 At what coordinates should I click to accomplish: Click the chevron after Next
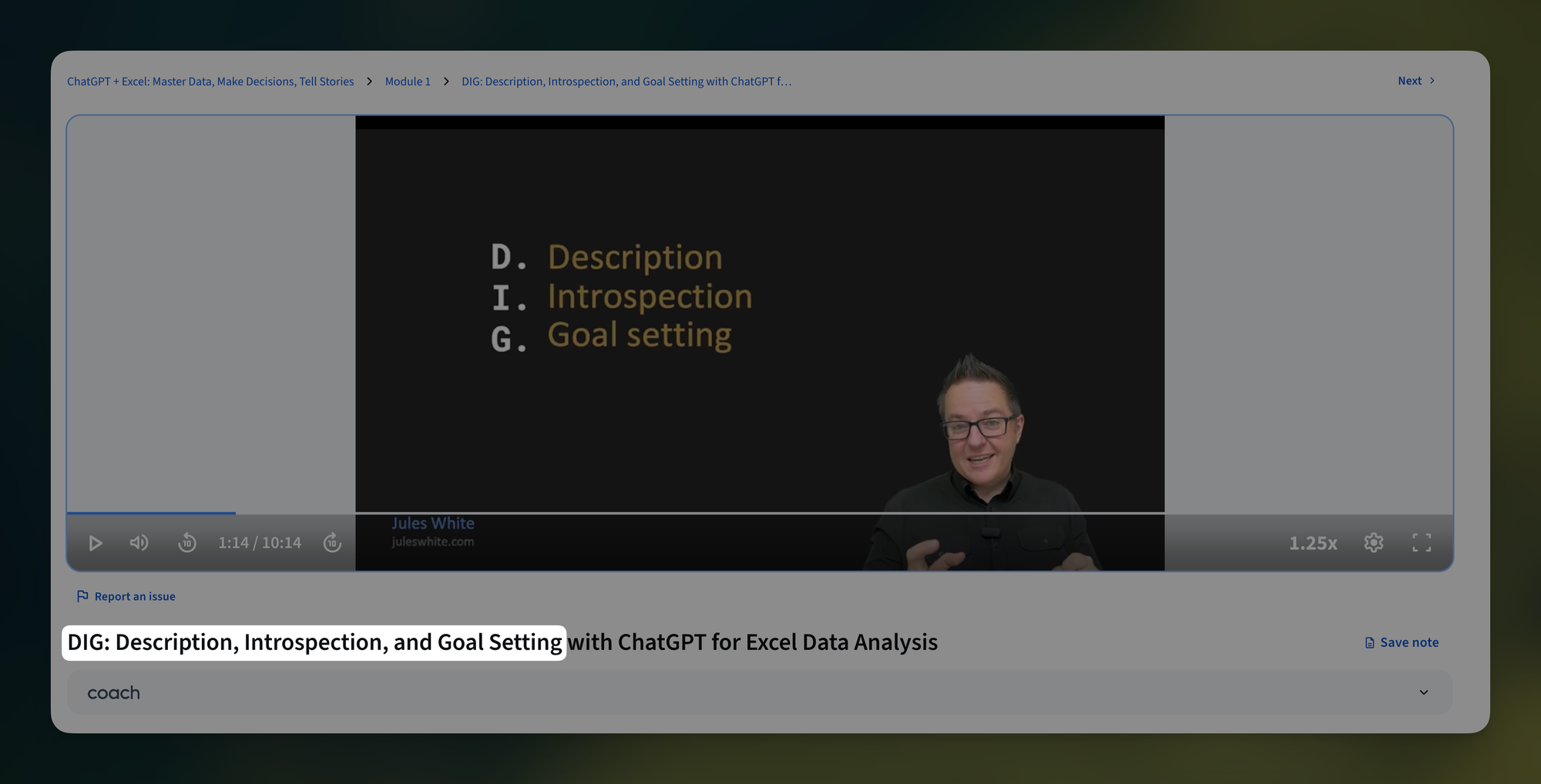pyautogui.click(x=1432, y=81)
